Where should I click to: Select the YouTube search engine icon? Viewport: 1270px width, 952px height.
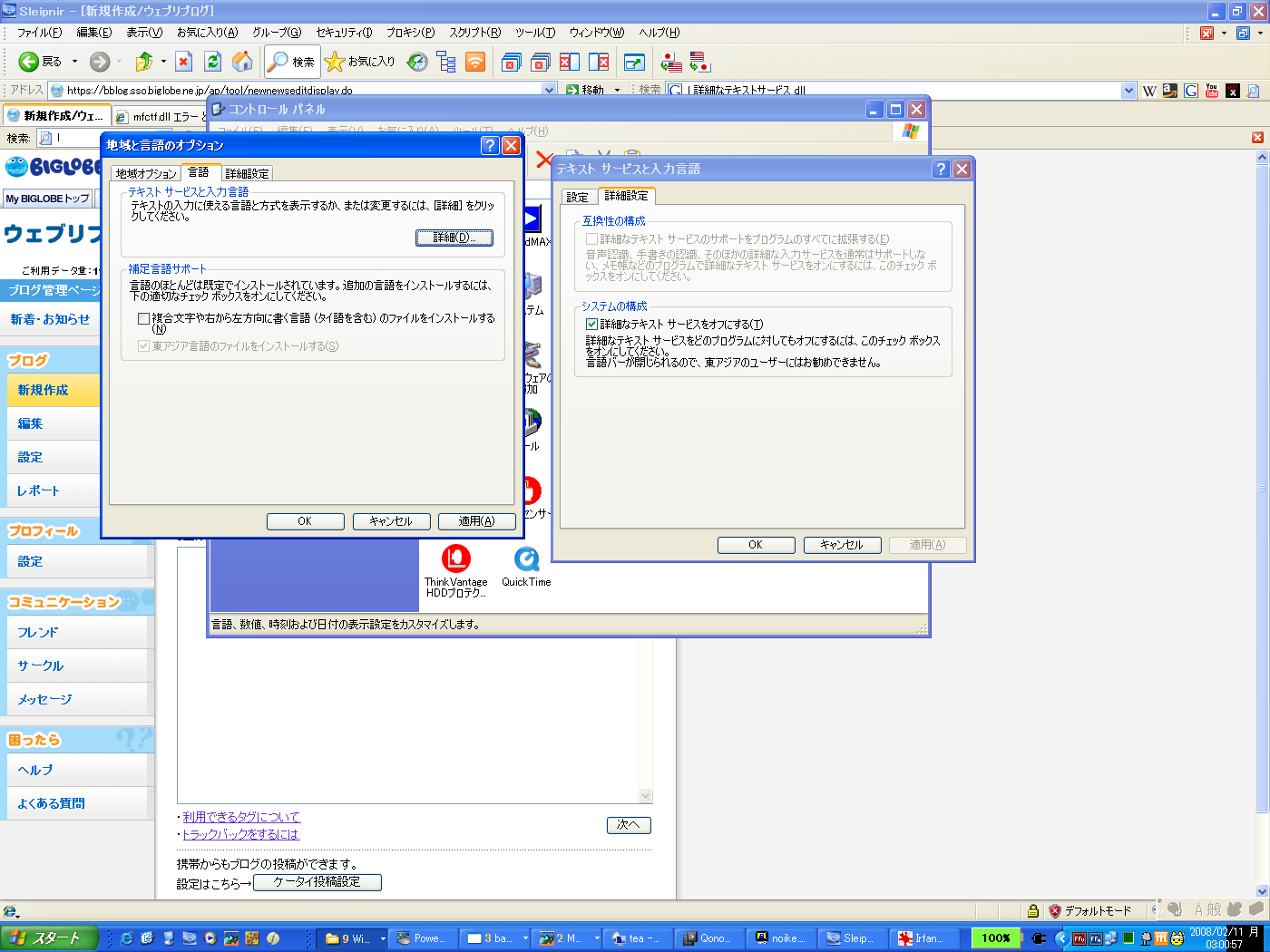(1212, 91)
